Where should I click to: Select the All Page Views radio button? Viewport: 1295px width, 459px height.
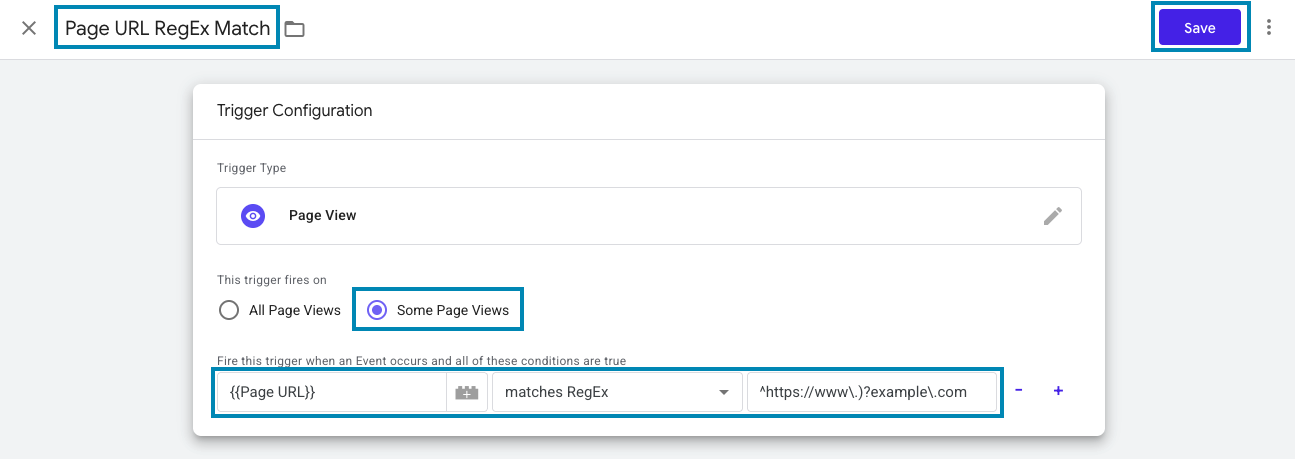point(229,310)
